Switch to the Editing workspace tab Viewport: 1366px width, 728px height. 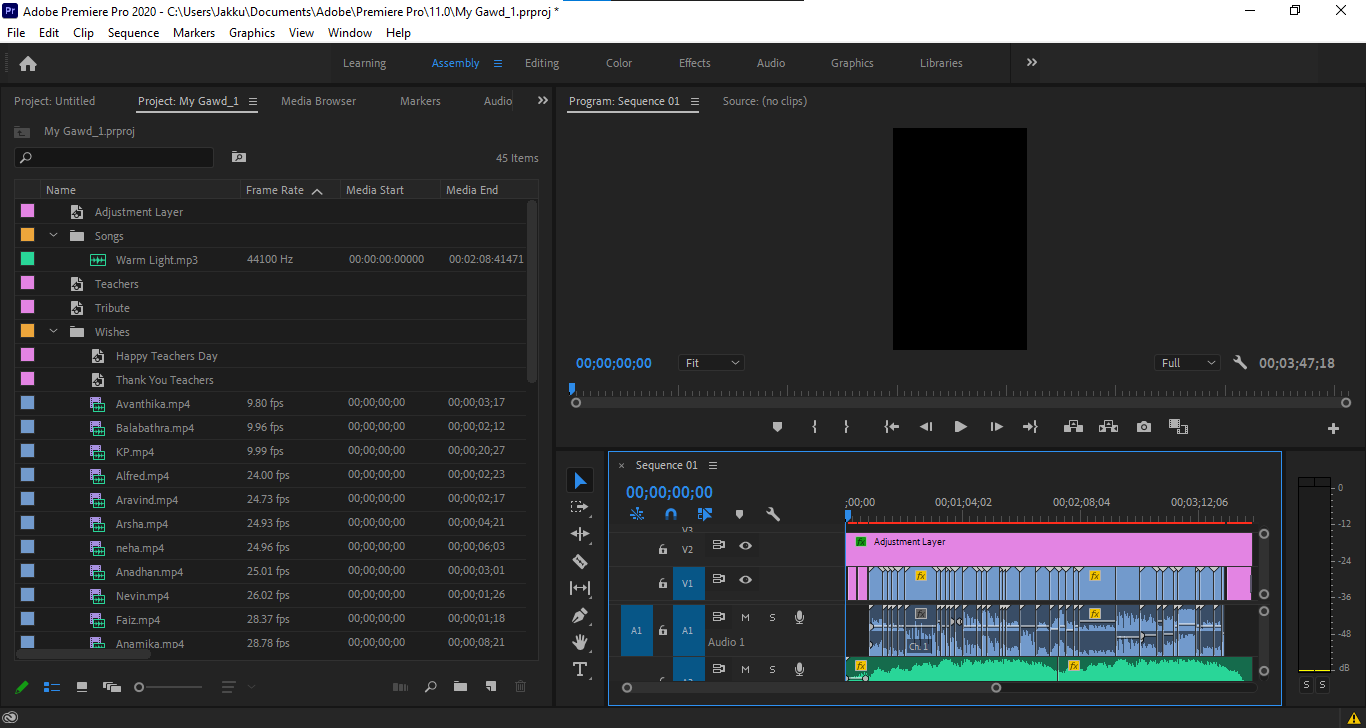pyautogui.click(x=542, y=63)
